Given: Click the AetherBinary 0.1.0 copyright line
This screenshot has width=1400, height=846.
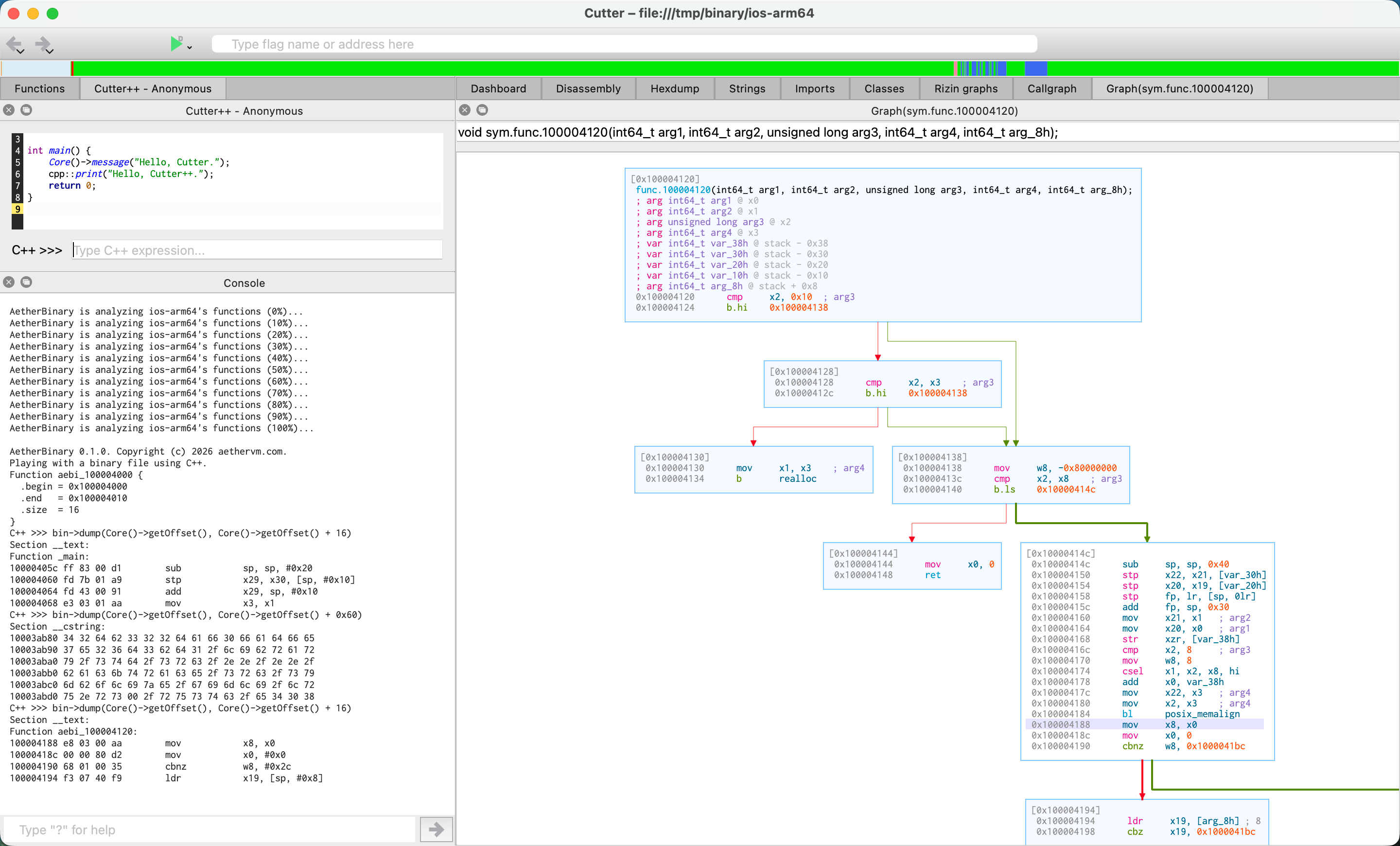Looking at the screenshot, I should point(148,451).
